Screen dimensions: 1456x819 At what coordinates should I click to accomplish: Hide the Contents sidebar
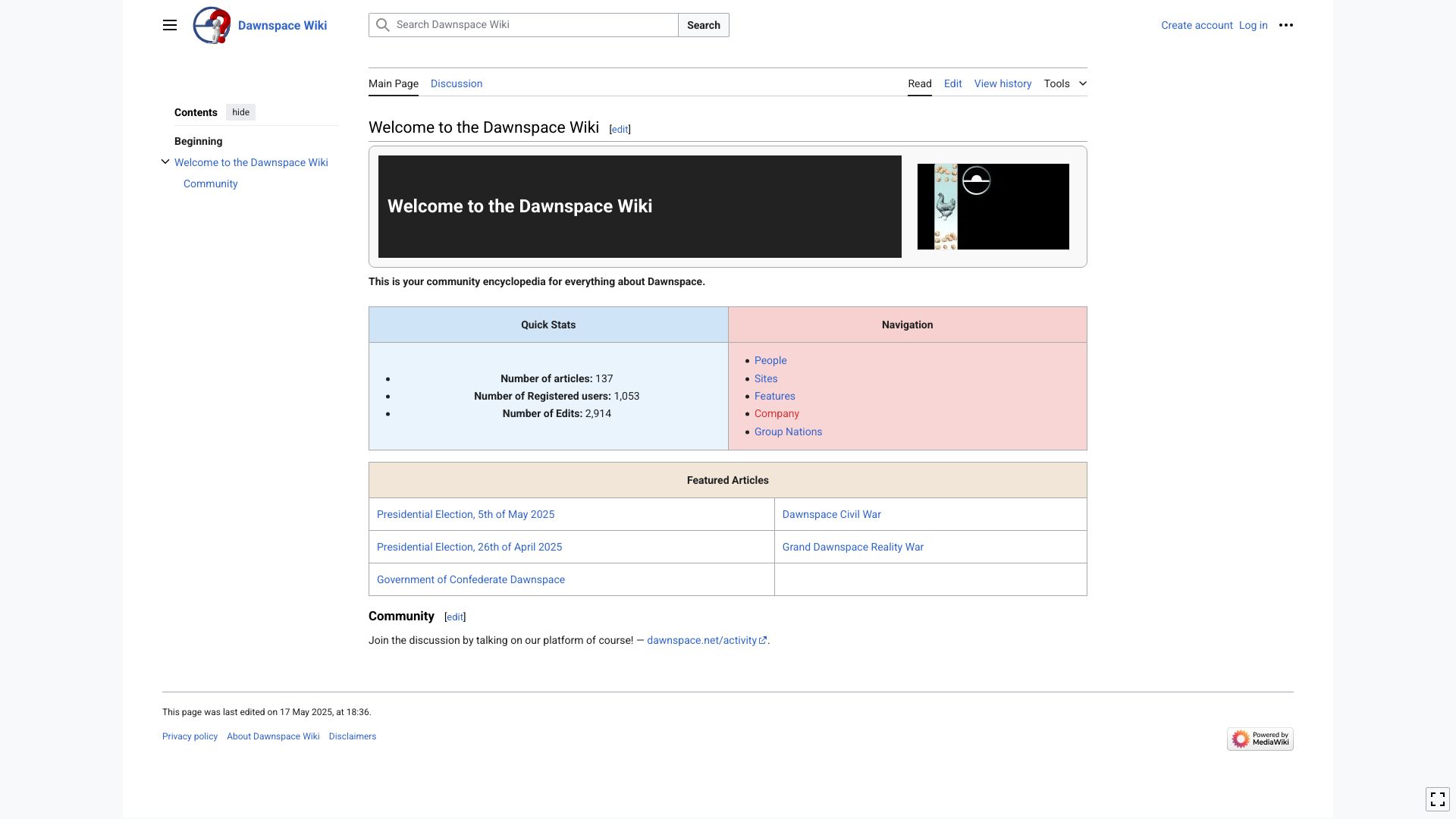[240, 112]
